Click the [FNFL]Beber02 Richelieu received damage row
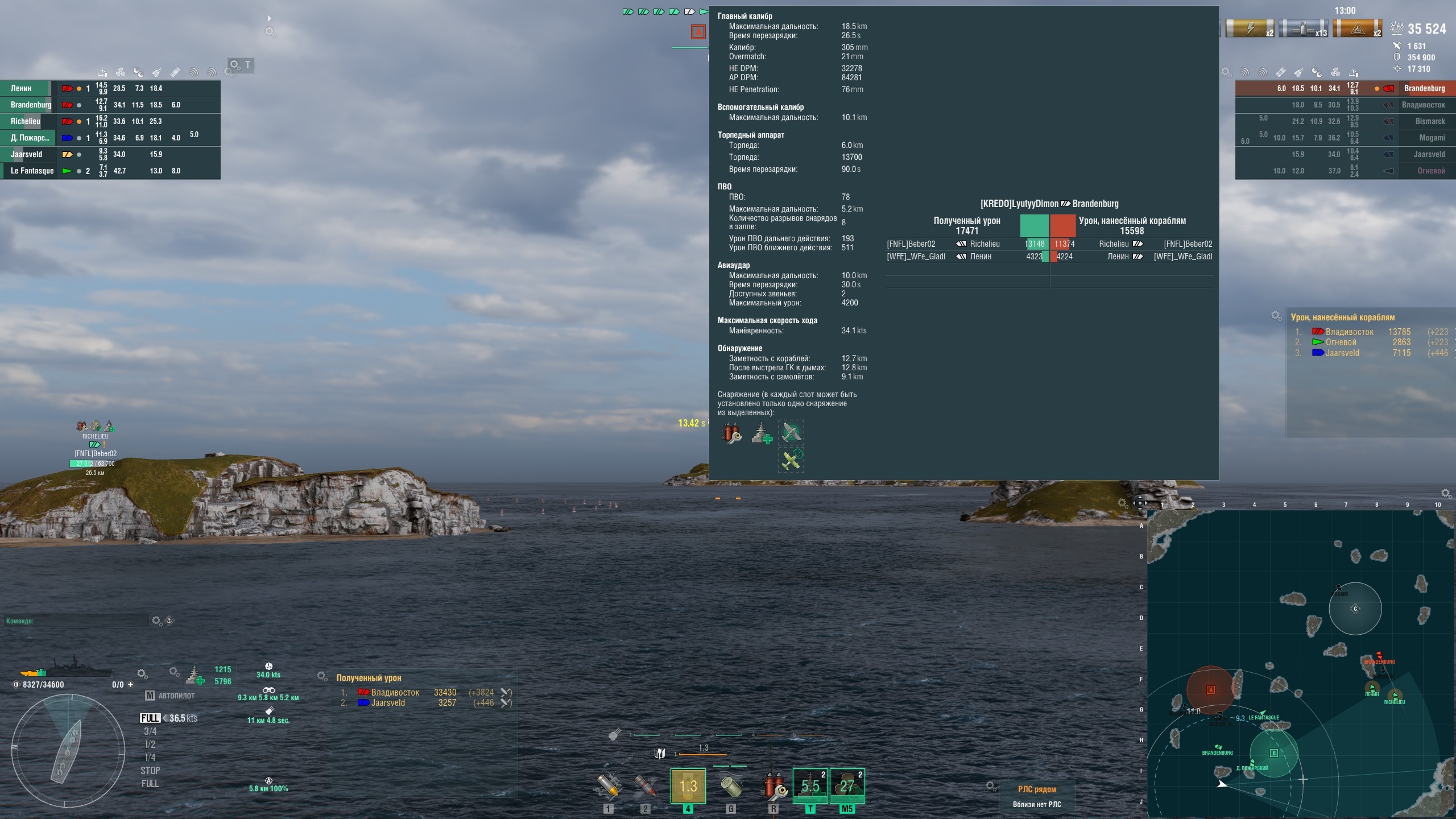1456x819 pixels. click(x=966, y=244)
